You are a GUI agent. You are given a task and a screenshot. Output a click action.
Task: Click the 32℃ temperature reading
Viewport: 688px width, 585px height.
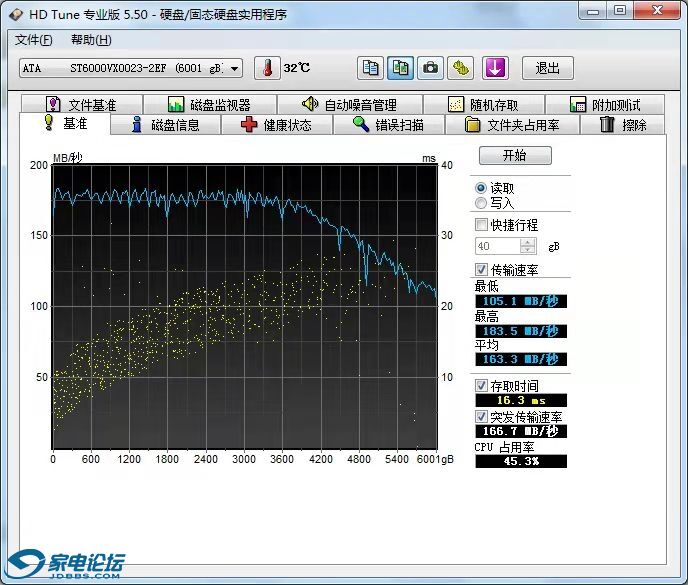tap(297, 68)
